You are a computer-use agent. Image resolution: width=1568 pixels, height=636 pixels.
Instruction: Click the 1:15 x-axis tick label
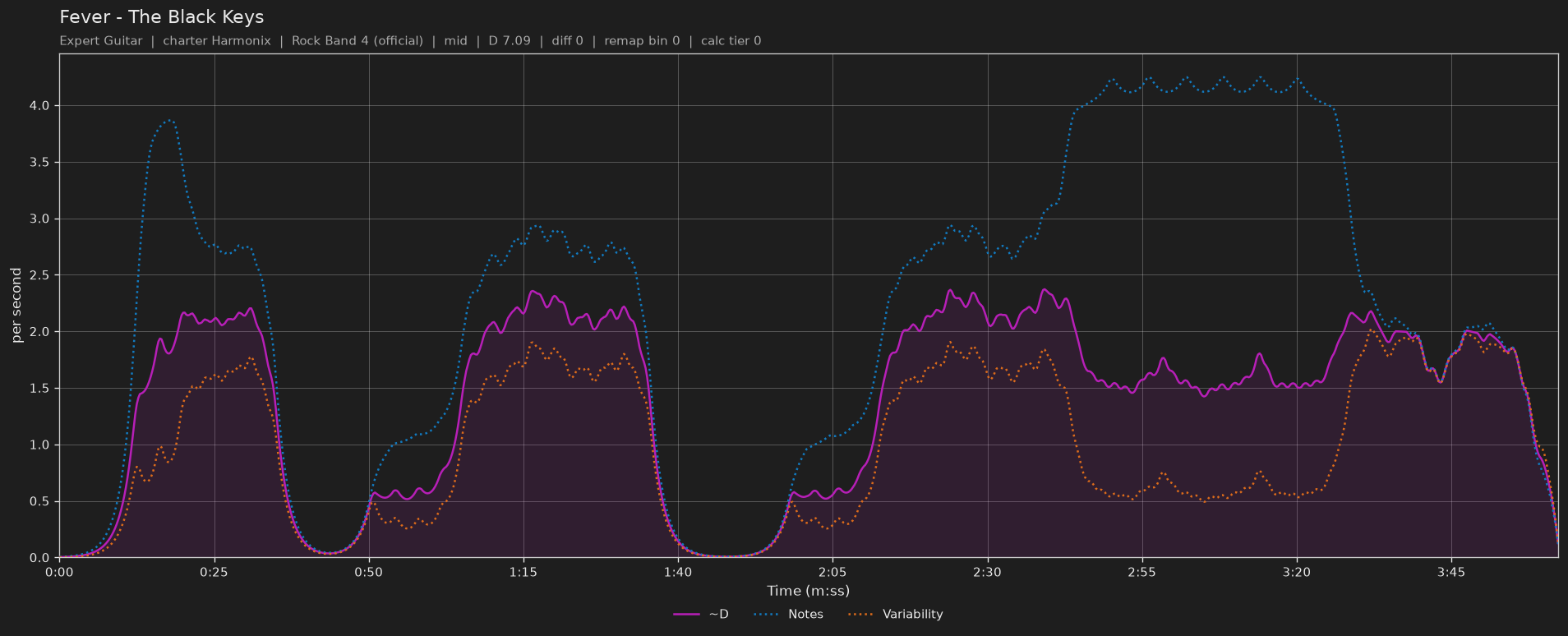[x=523, y=573]
